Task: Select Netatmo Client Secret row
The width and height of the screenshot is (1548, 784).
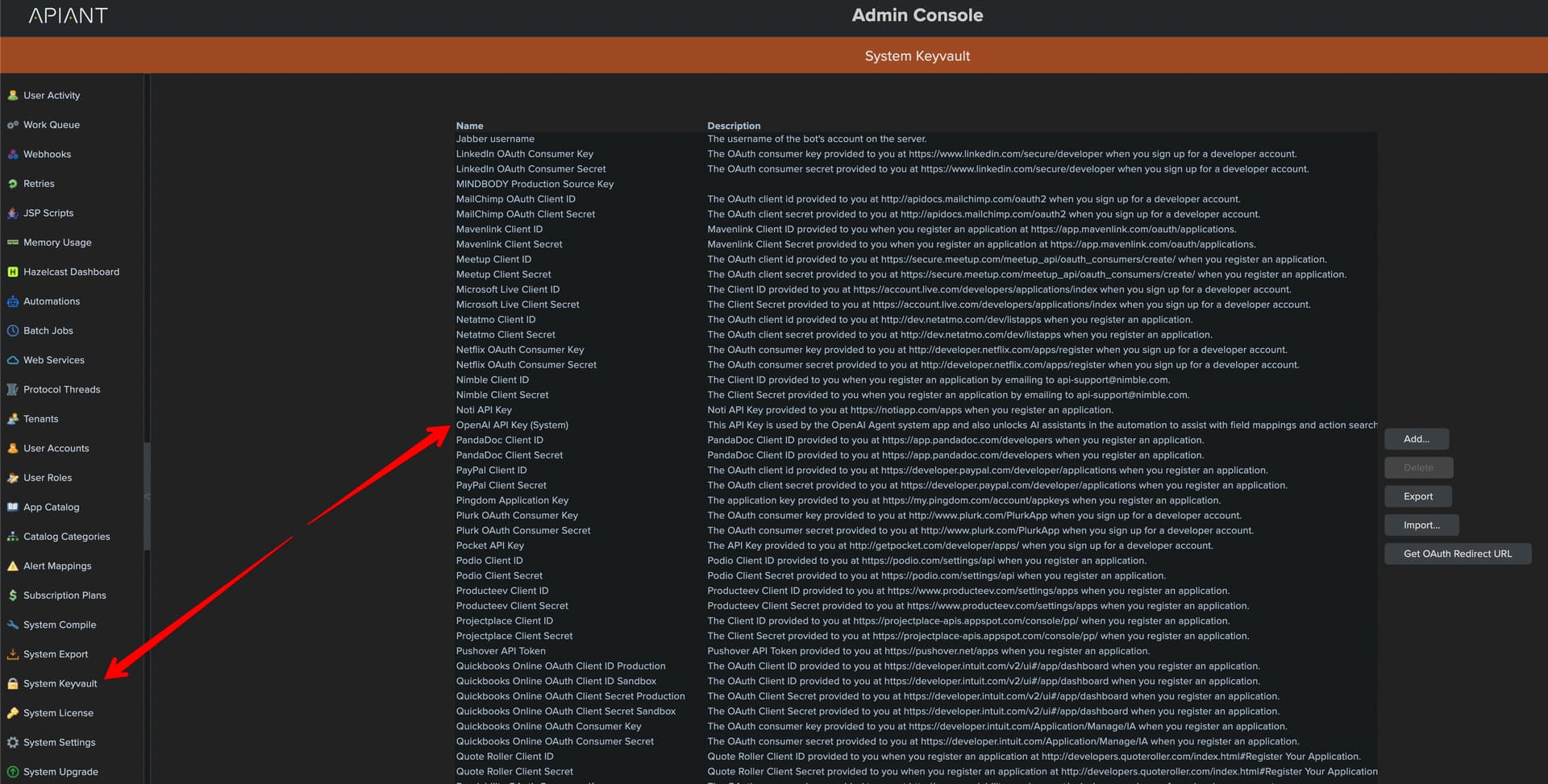Action: click(917, 335)
